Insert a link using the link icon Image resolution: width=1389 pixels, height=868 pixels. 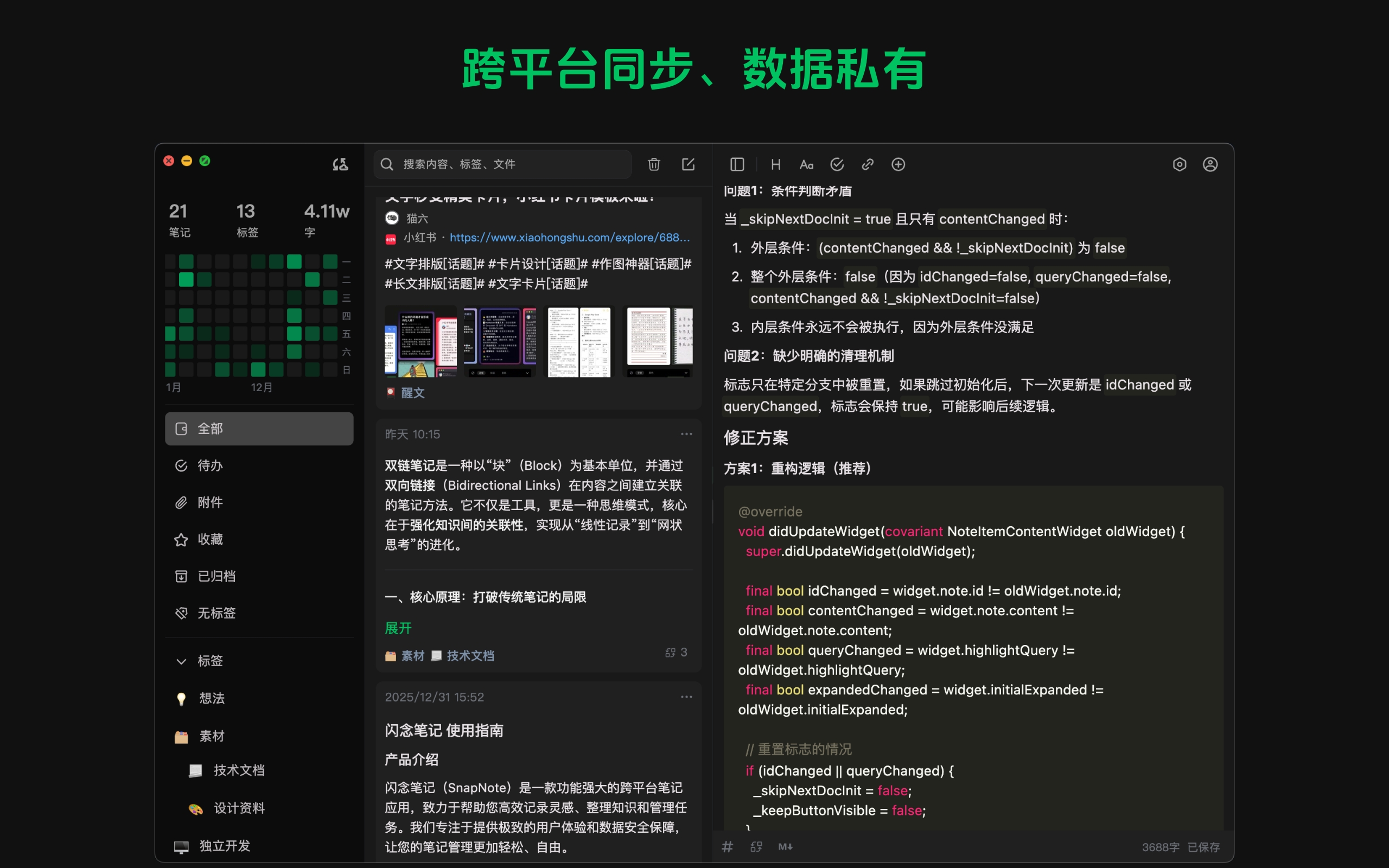click(x=867, y=164)
